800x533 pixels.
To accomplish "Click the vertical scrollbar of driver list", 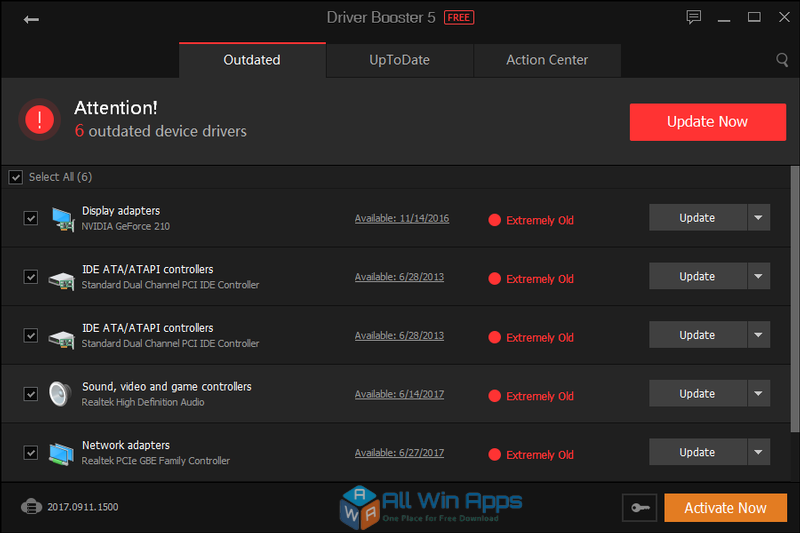I will (795, 299).
